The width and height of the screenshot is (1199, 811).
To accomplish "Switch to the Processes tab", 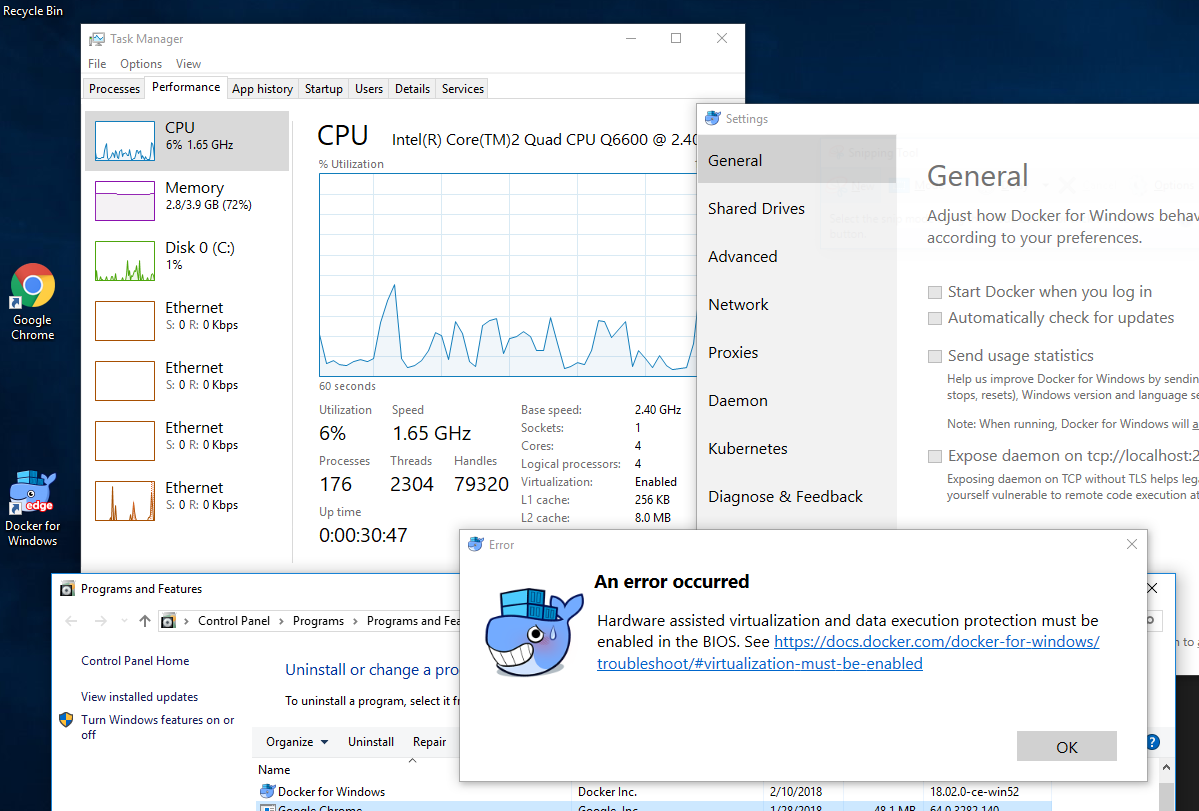I will (114, 89).
